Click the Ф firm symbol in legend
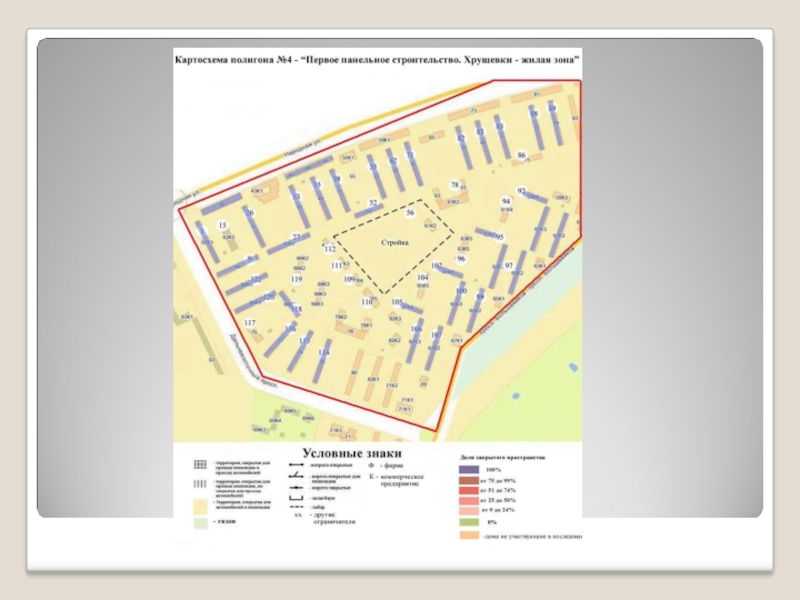 tap(371, 466)
